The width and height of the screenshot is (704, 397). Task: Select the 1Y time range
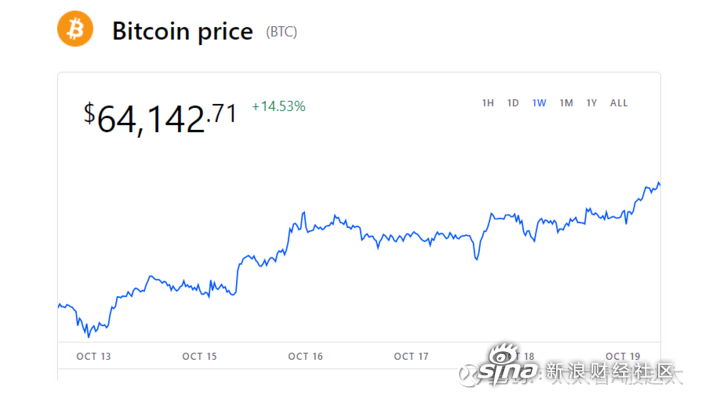592,103
